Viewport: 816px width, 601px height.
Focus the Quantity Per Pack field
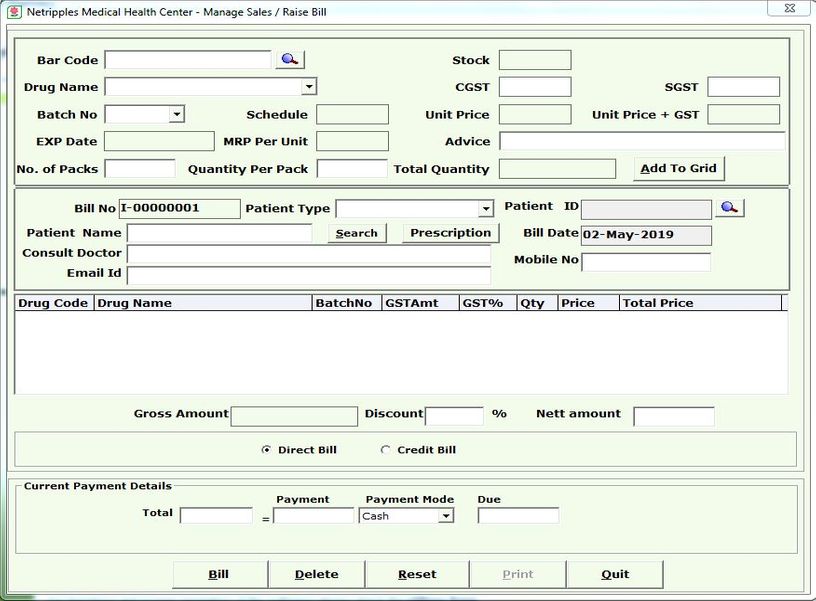(x=352, y=169)
